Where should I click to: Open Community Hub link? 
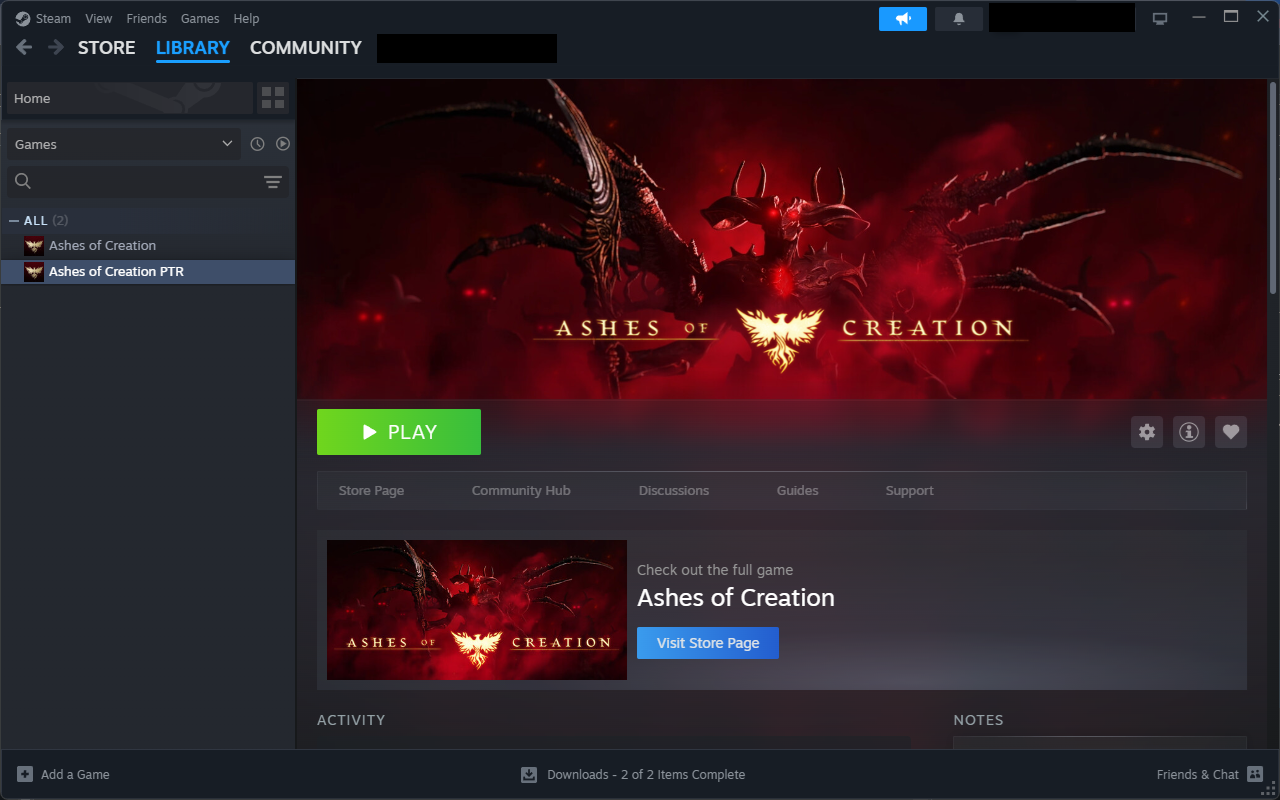[x=521, y=491]
